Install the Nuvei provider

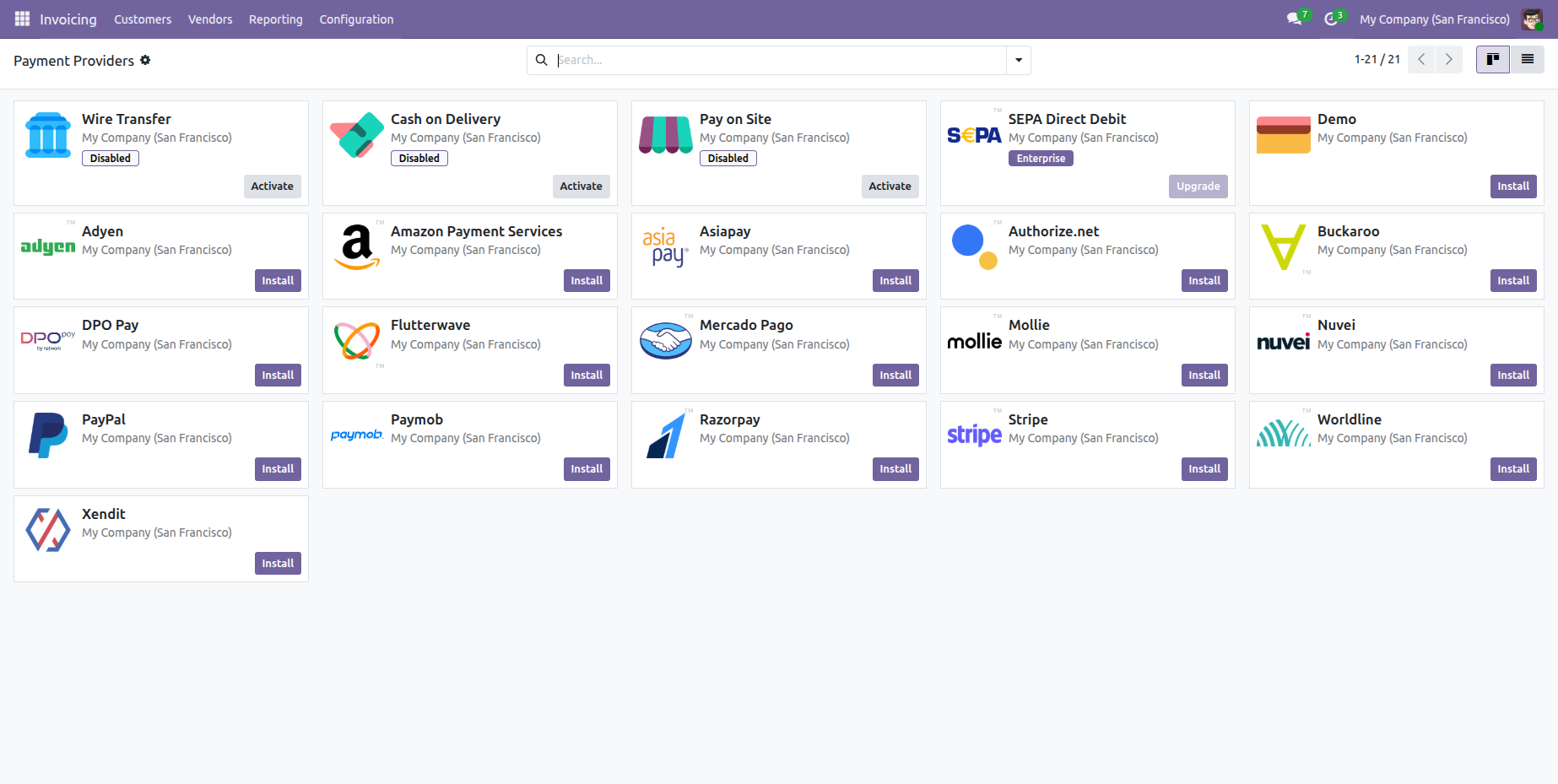[1513, 376]
